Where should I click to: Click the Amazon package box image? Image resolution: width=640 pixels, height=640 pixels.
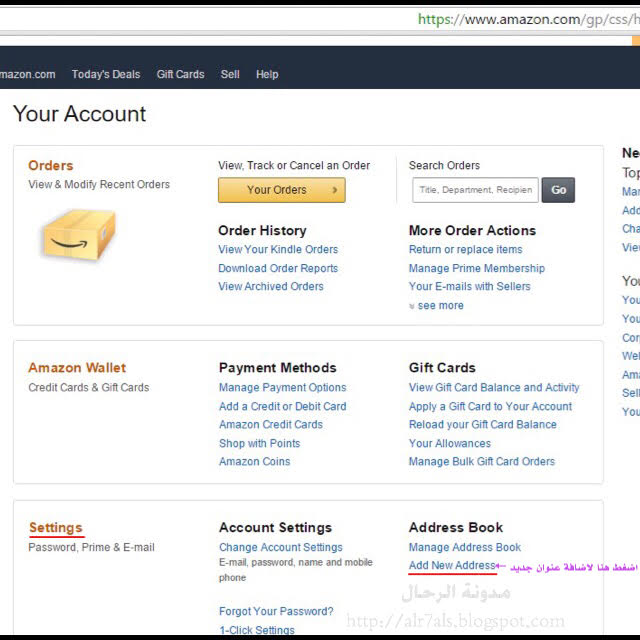click(80, 234)
